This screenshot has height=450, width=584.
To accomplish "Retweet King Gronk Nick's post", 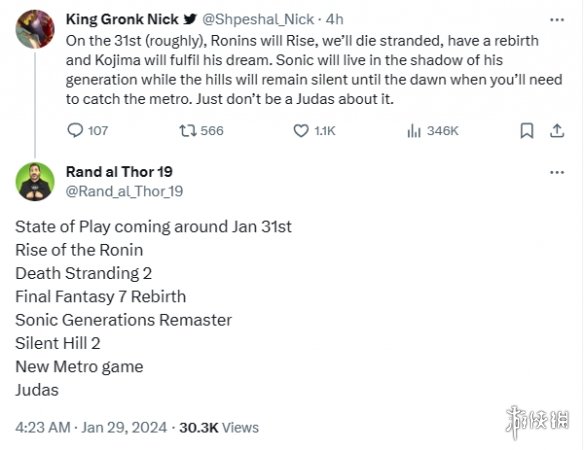I will [188, 131].
